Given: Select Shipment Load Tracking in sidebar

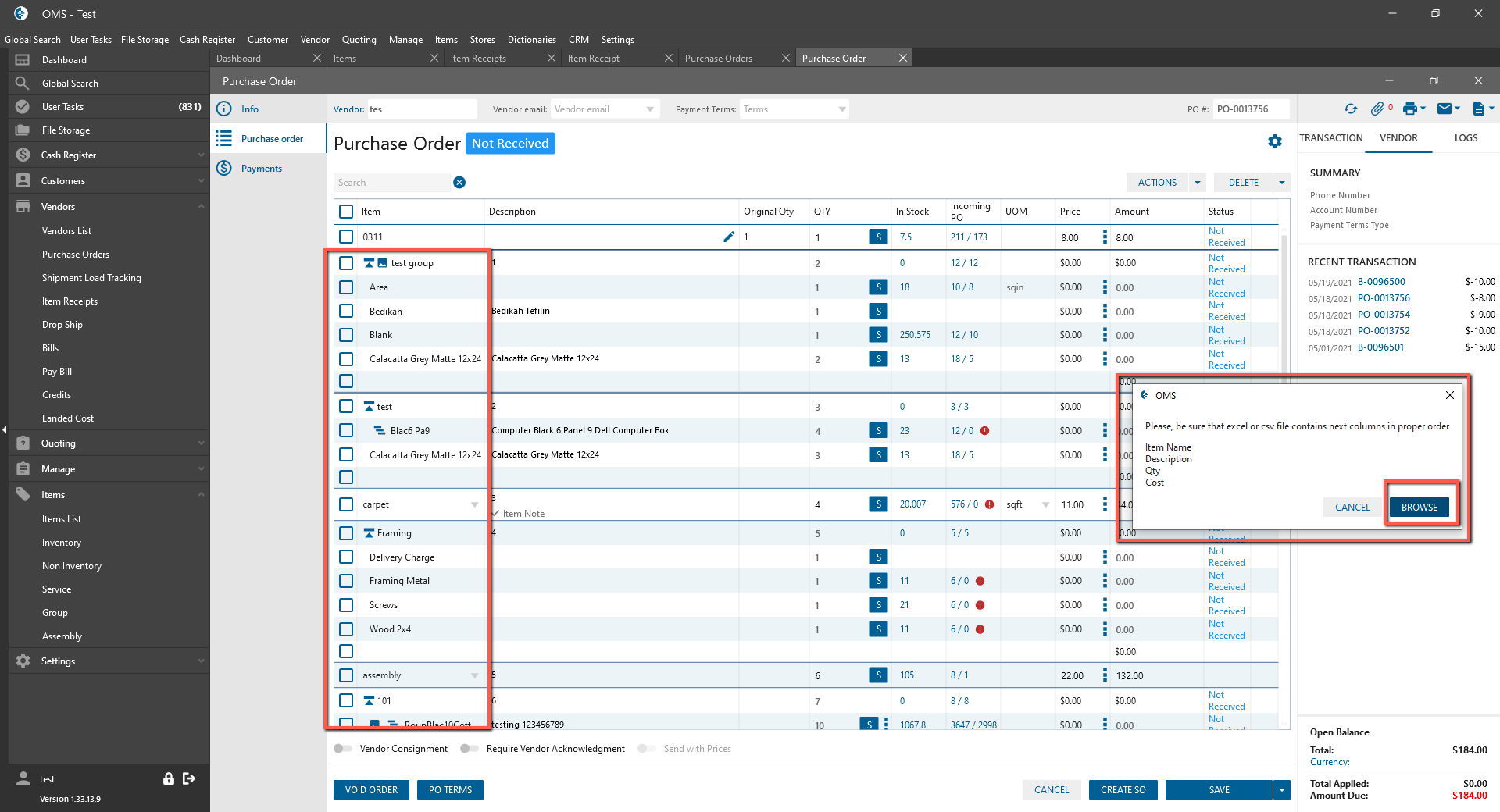Looking at the screenshot, I should pos(91,278).
